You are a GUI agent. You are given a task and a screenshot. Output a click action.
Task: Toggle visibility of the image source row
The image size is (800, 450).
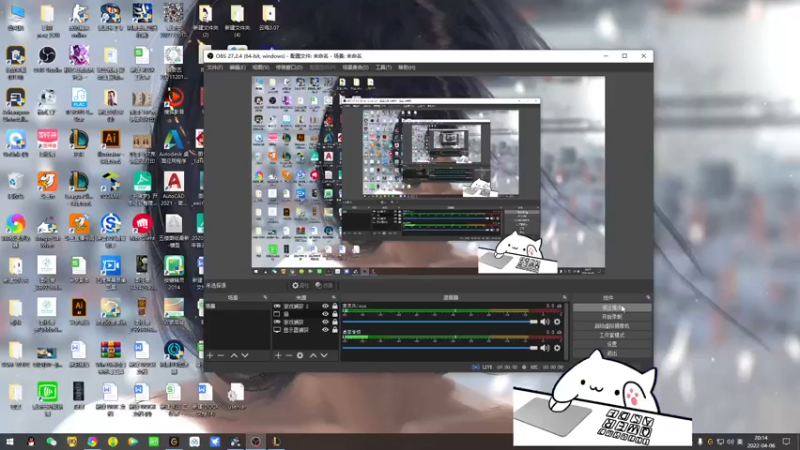tap(326, 314)
